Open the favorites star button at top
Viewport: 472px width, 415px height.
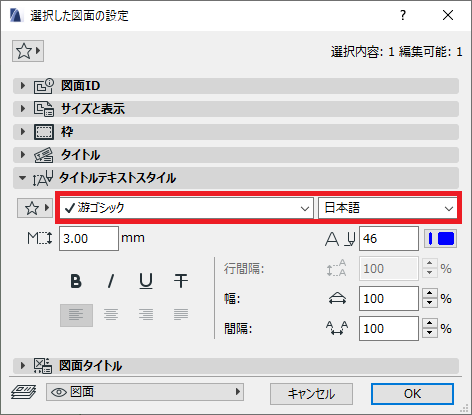28,51
